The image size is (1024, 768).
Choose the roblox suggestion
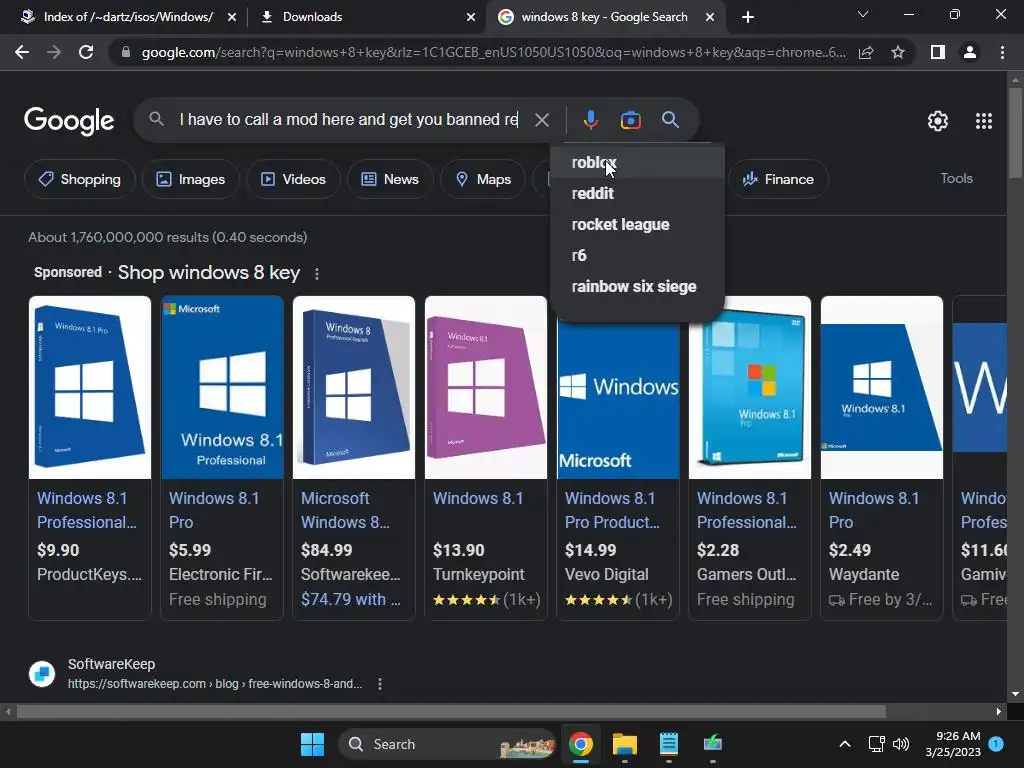(x=637, y=163)
